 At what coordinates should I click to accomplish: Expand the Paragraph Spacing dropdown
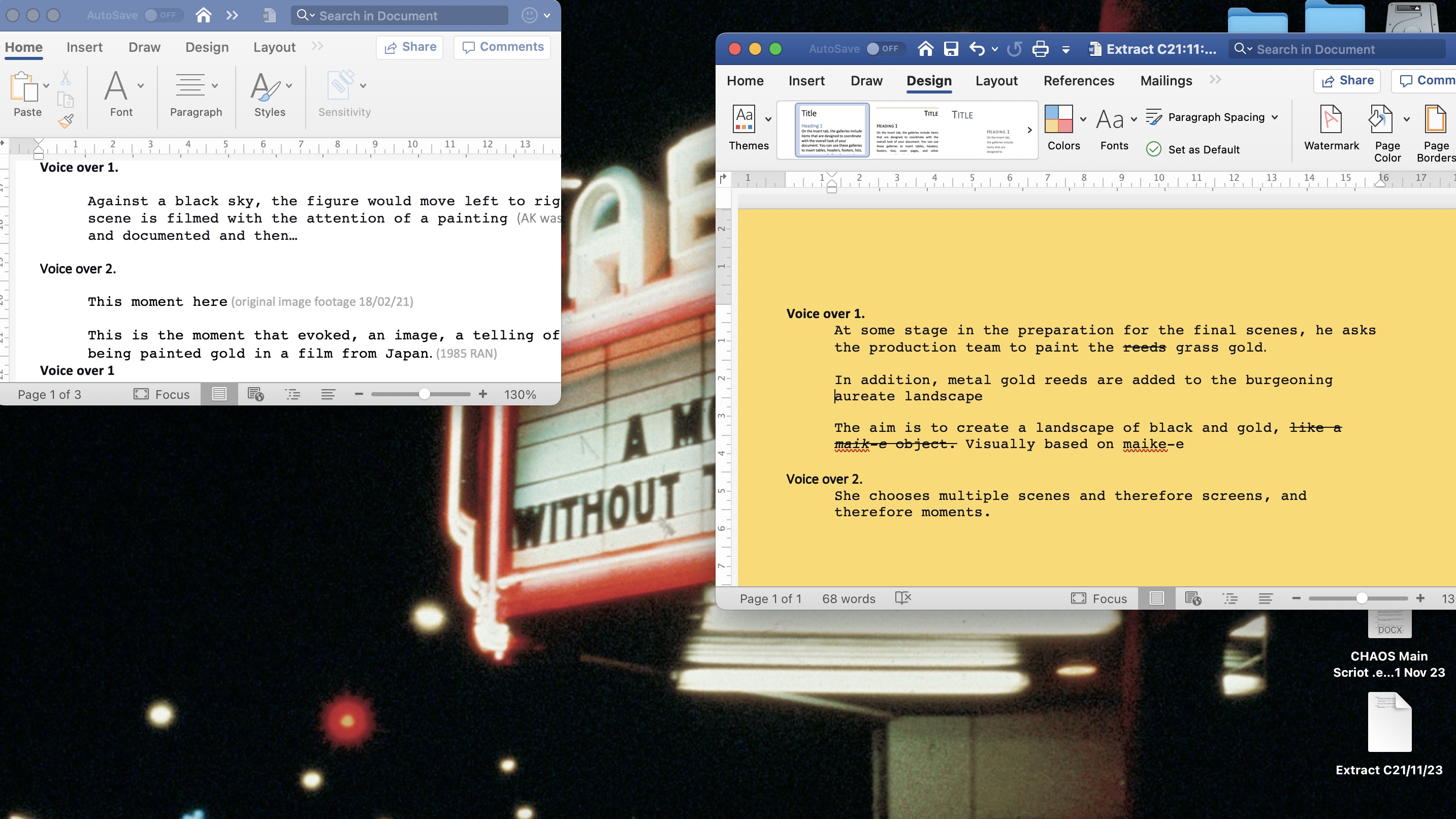1275,117
